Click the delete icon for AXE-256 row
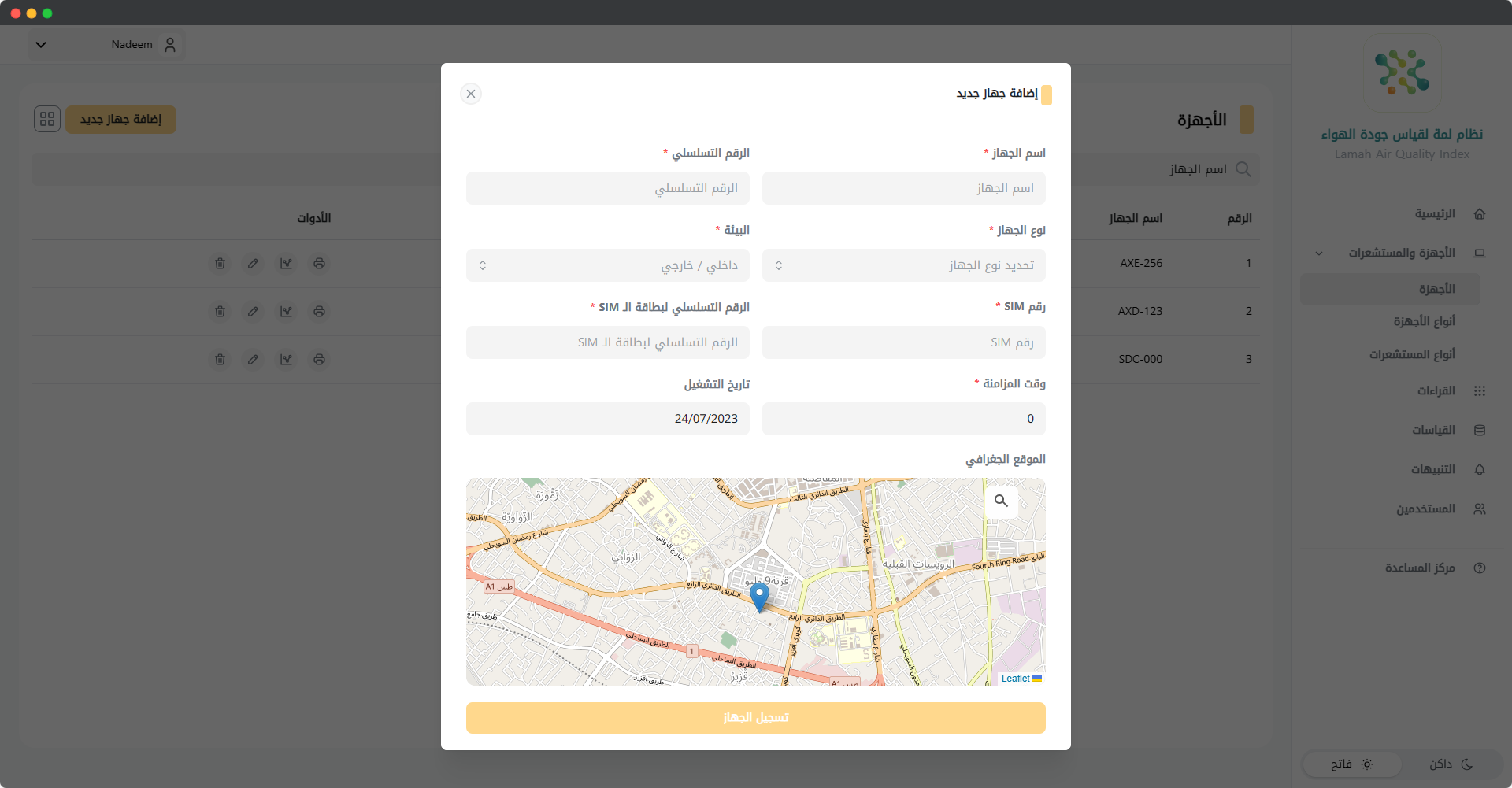 [x=220, y=264]
